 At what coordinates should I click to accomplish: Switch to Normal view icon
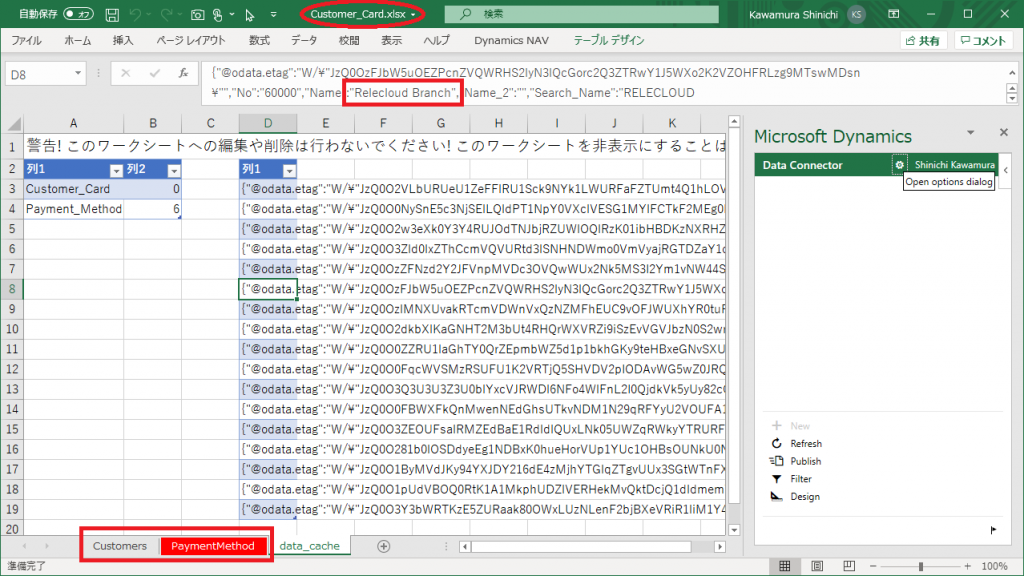784,566
